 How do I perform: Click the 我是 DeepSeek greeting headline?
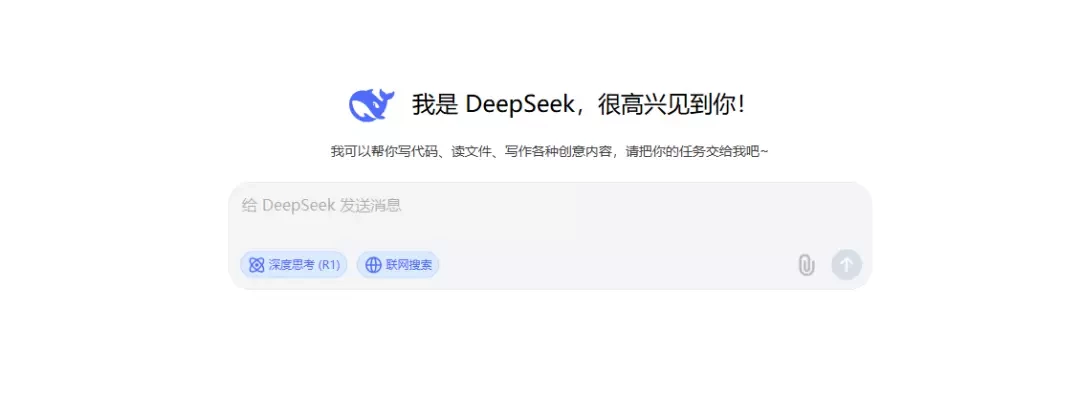(x=579, y=105)
